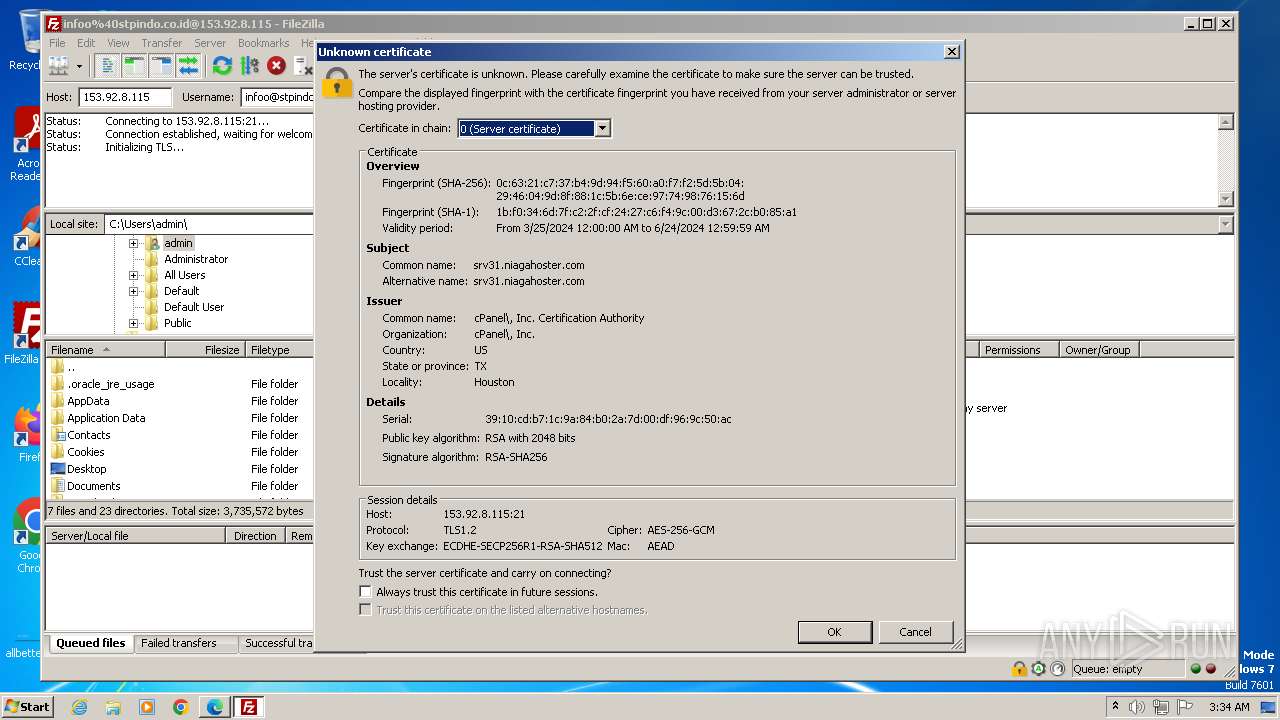The height and width of the screenshot is (720, 1280).
Task: Enable Always trust this certificate in future sessions
Action: pyautogui.click(x=365, y=591)
